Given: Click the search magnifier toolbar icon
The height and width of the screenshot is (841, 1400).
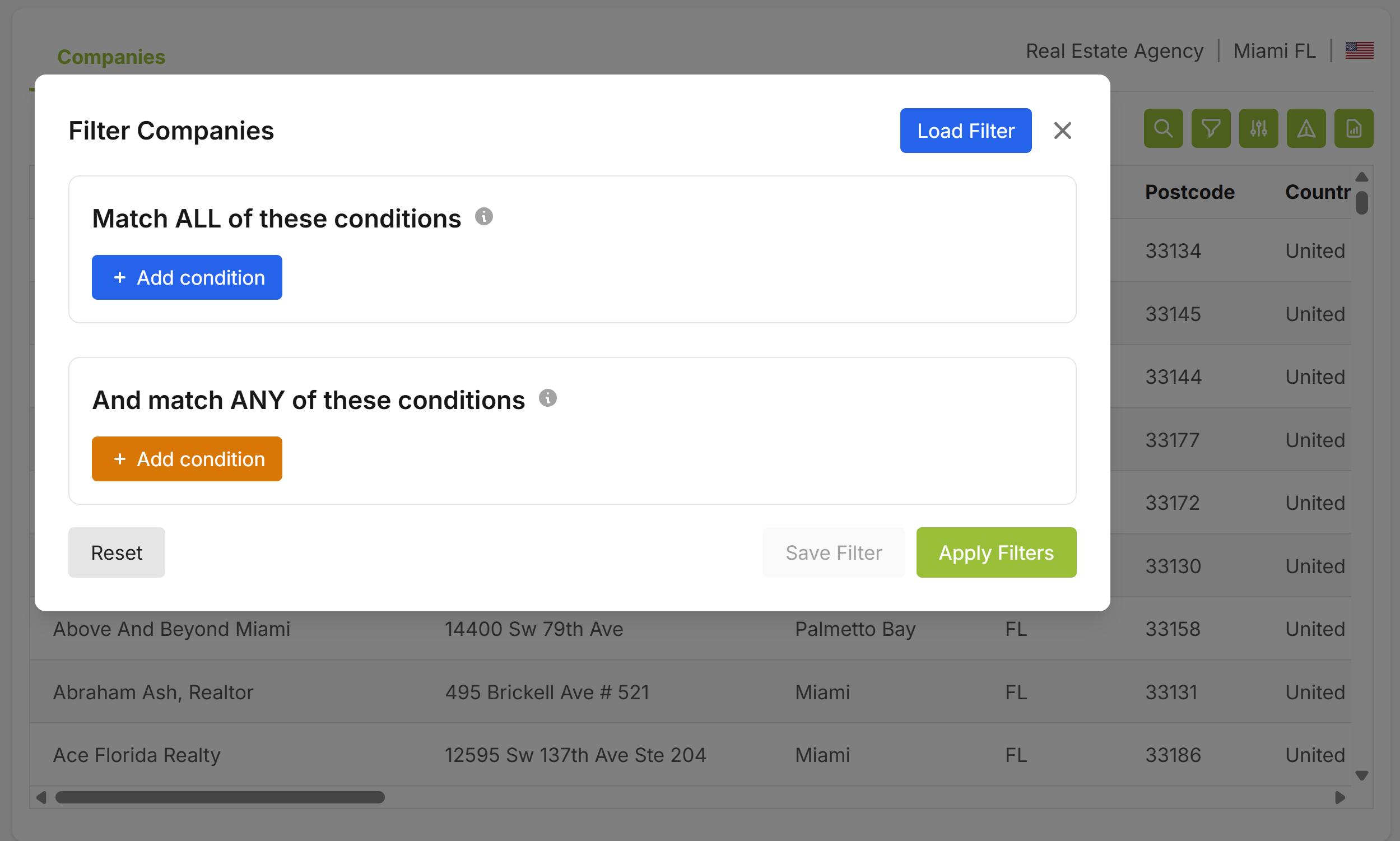Looking at the screenshot, I should pyautogui.click(x=1162, y=129).
